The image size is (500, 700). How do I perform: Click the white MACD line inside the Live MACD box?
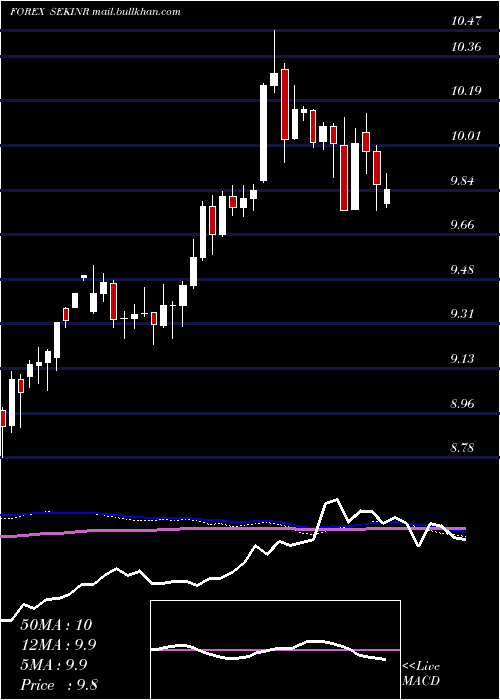pyautogui.click(x=268, y=652)
